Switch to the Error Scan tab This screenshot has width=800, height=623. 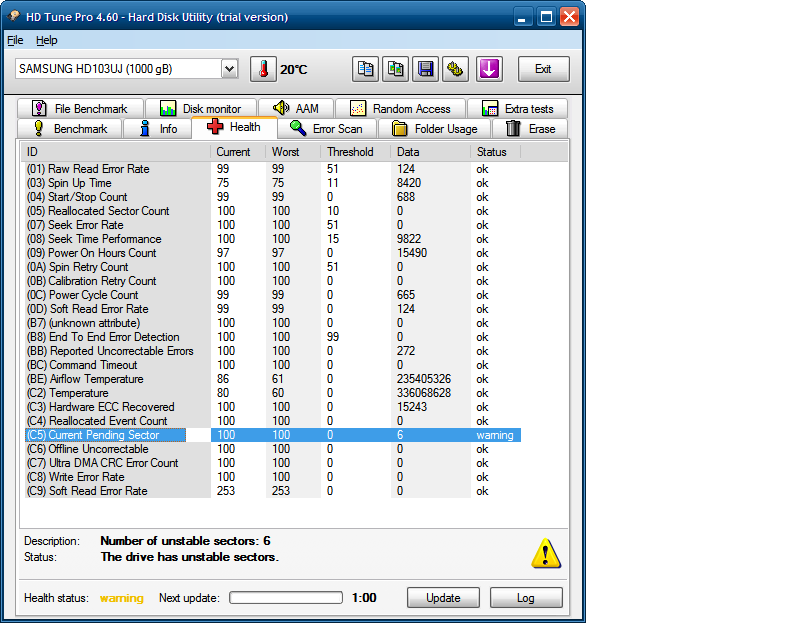click(x=327, y=129)
